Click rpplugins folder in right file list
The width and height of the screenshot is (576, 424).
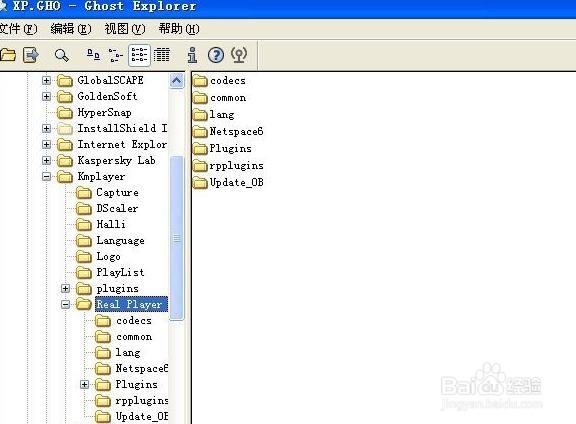coord(228,166)
